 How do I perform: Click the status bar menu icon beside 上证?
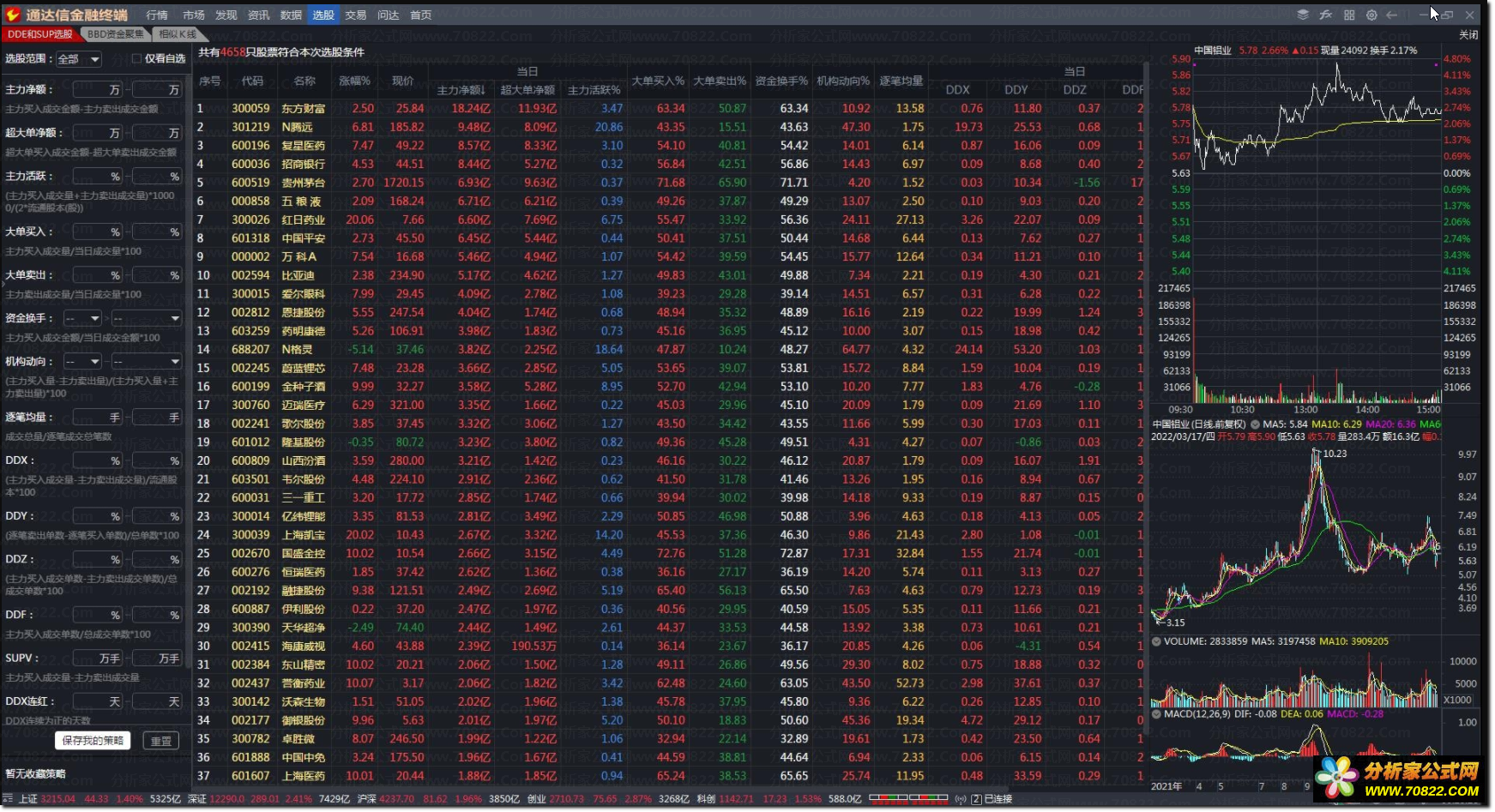pos(8,798)
